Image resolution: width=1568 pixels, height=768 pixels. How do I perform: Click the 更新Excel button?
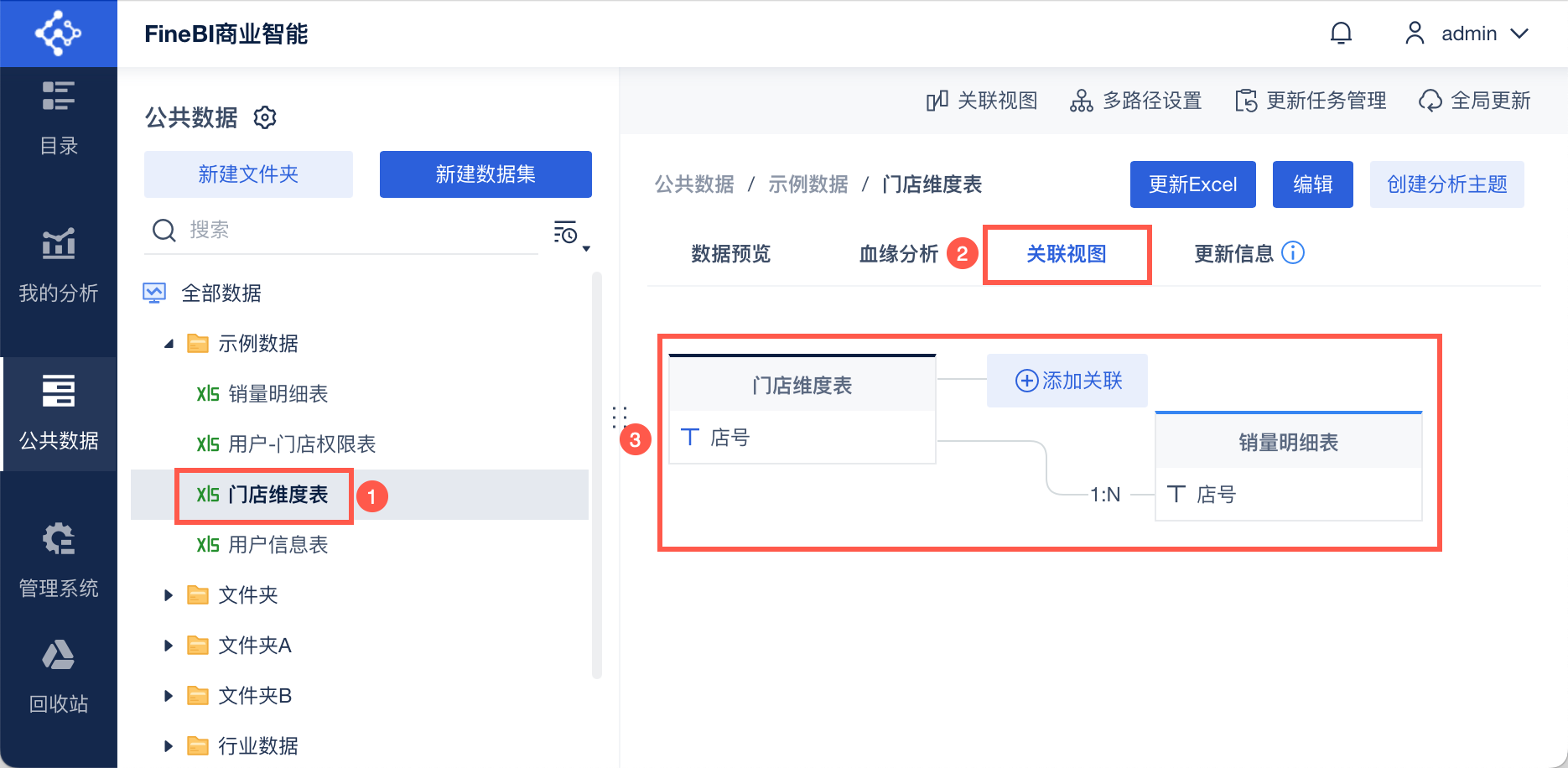[x=1192, y=184]
